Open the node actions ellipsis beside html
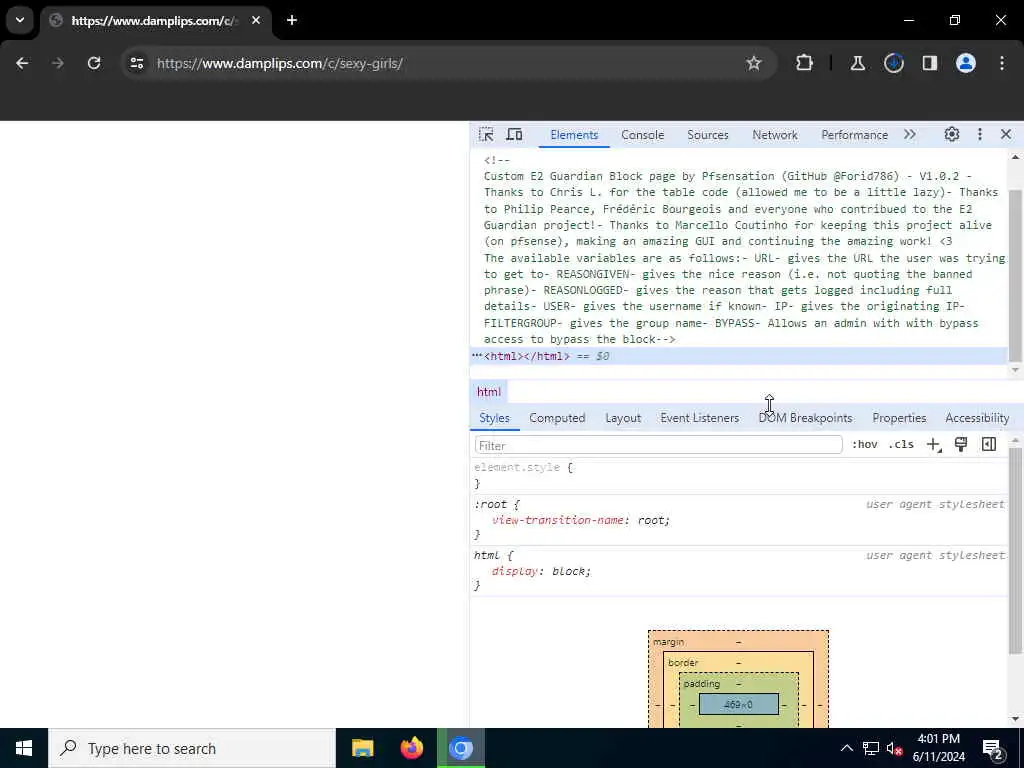Image resolution: width=1024 pixels, height=768 pixels. (477, 356)
